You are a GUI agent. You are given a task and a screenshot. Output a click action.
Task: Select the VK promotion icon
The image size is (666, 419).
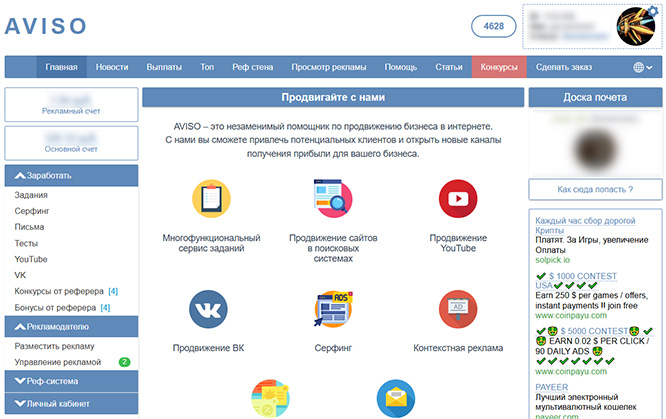[x=209, y=311]
